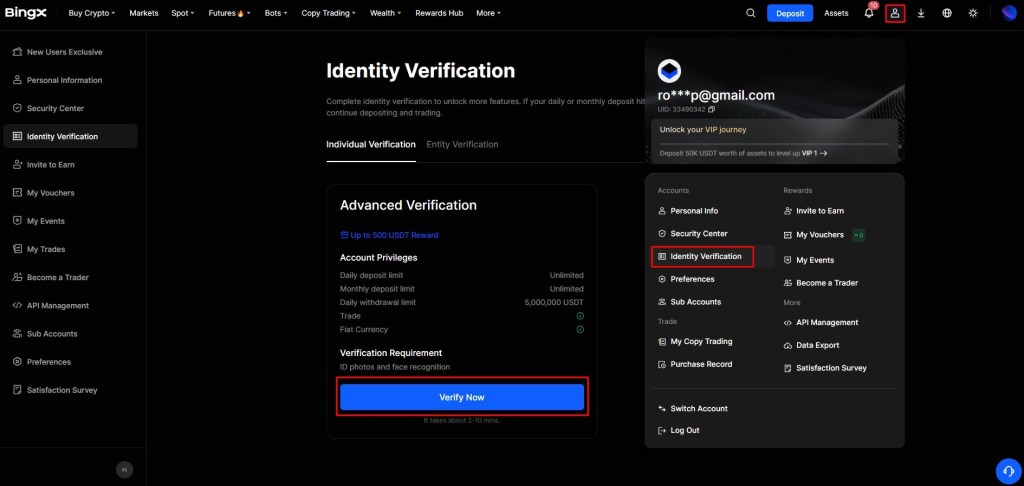
Task: Open Invite to Earn in sidebar
Action: pos(71,165)
